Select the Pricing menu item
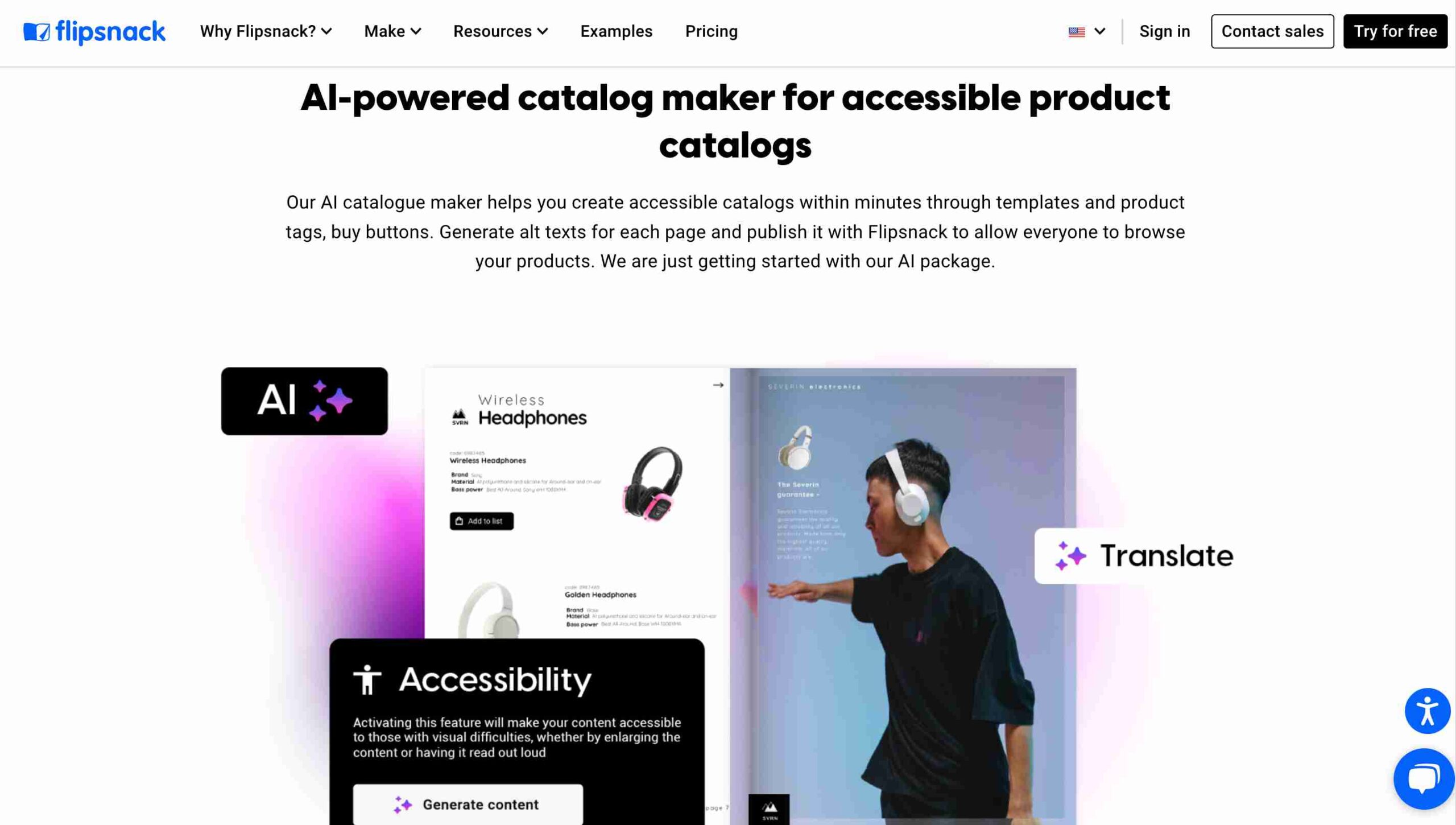Screen dimensions: 1456x825 tap(711, 31)
